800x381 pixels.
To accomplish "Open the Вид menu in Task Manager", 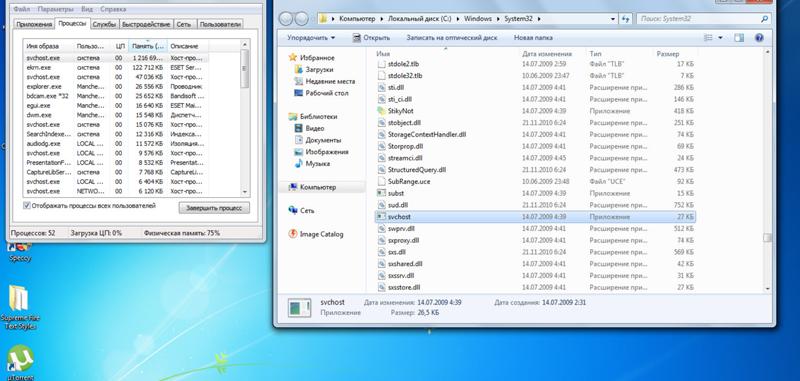I will tap(87, 9).
